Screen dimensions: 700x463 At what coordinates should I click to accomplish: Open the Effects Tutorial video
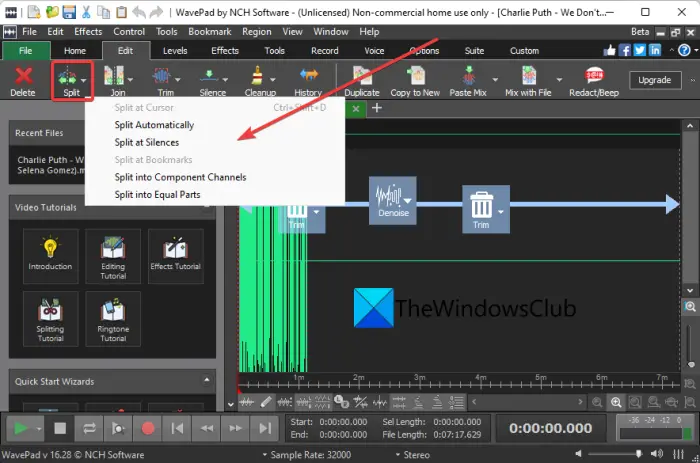(175, 256)
